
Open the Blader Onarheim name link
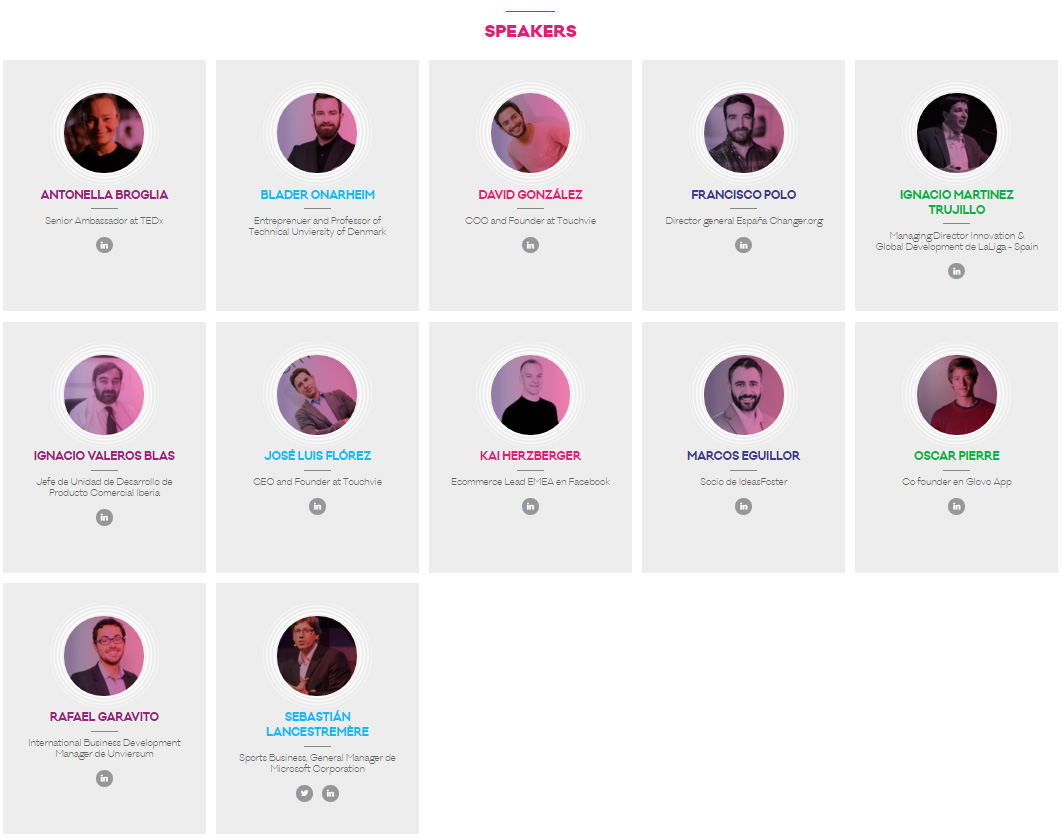tap(317, 195)
